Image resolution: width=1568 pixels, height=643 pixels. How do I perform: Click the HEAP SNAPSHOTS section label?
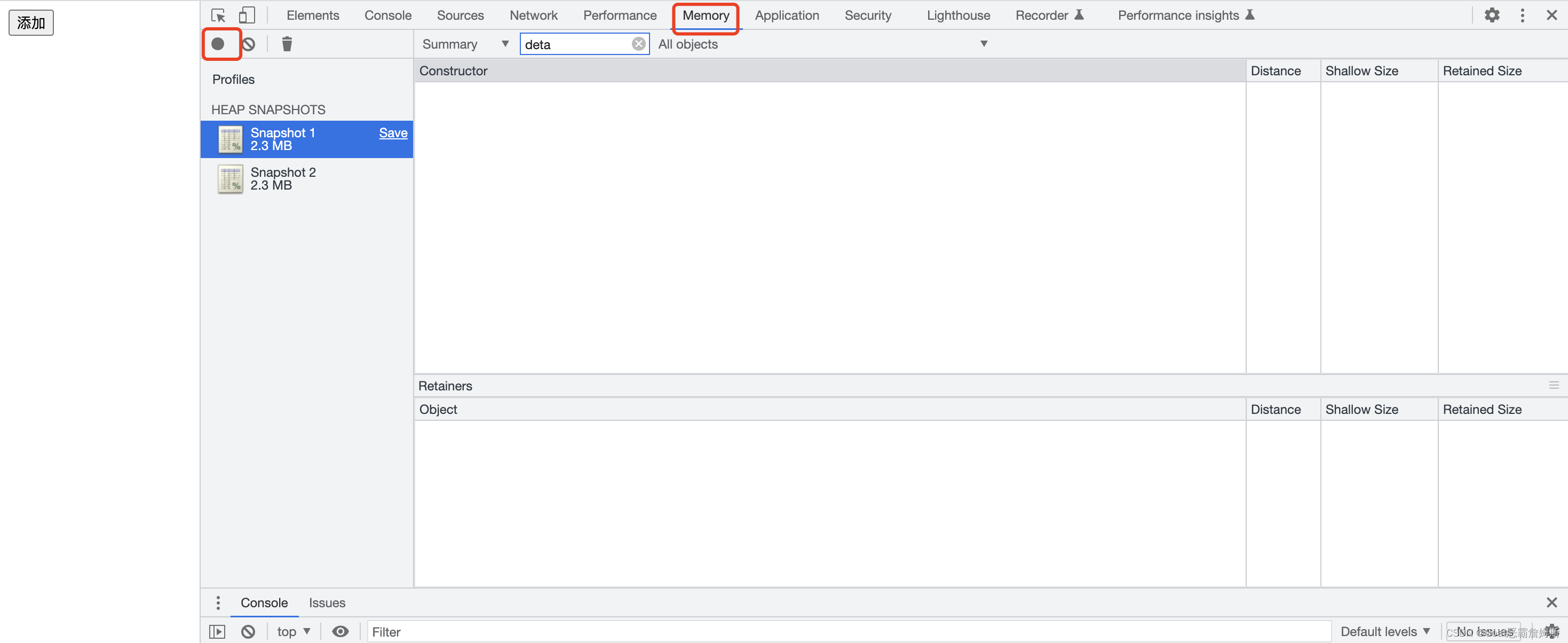coord(268,109)
